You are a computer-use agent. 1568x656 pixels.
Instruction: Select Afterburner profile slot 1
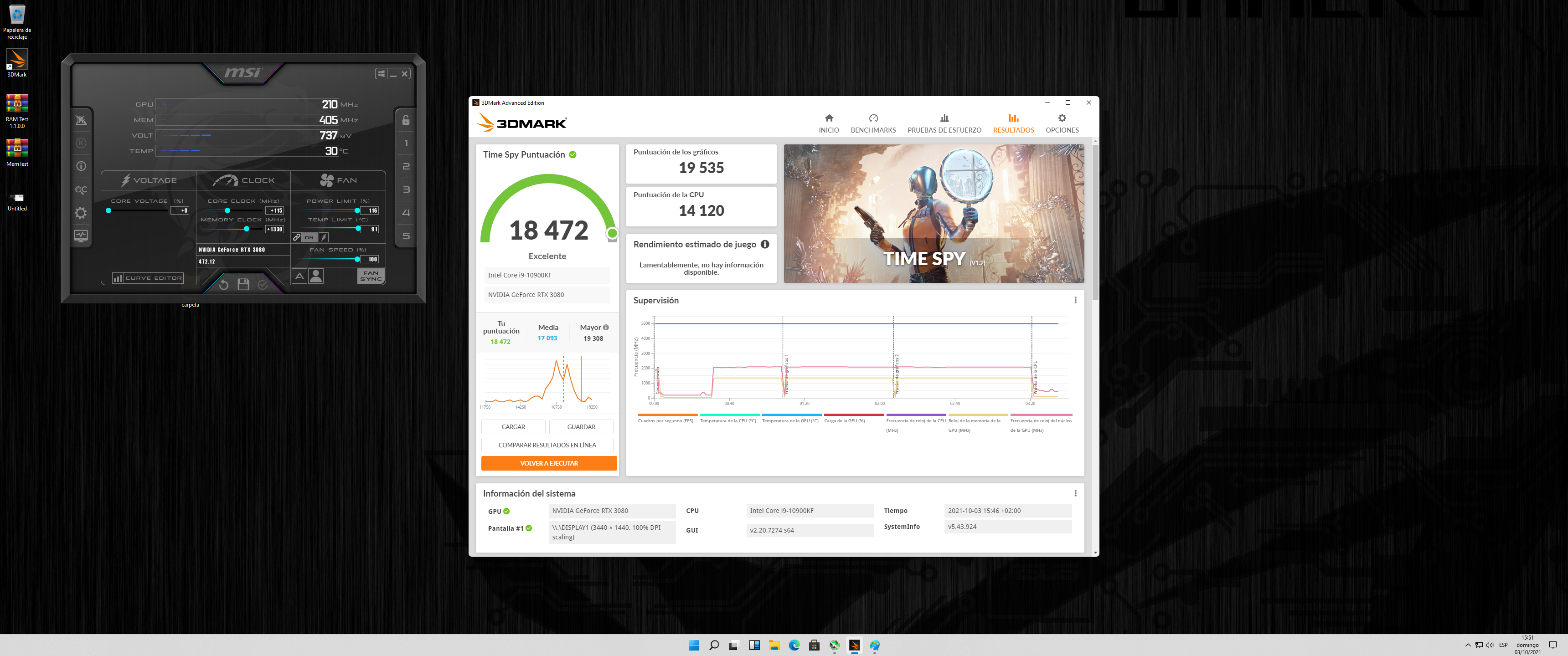(x=406, y=143)
